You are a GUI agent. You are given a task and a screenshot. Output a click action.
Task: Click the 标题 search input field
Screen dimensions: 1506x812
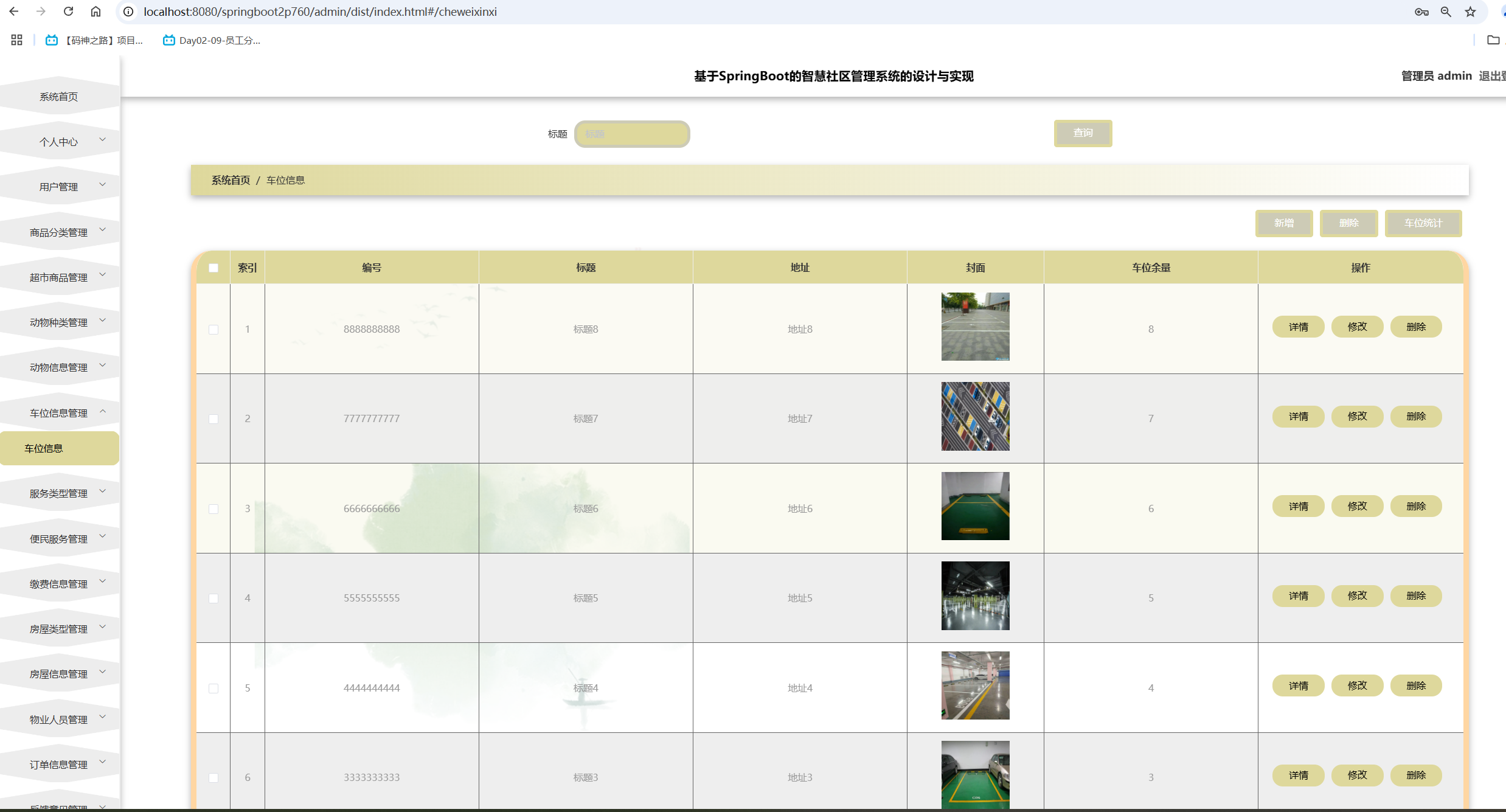click(632, 134)
